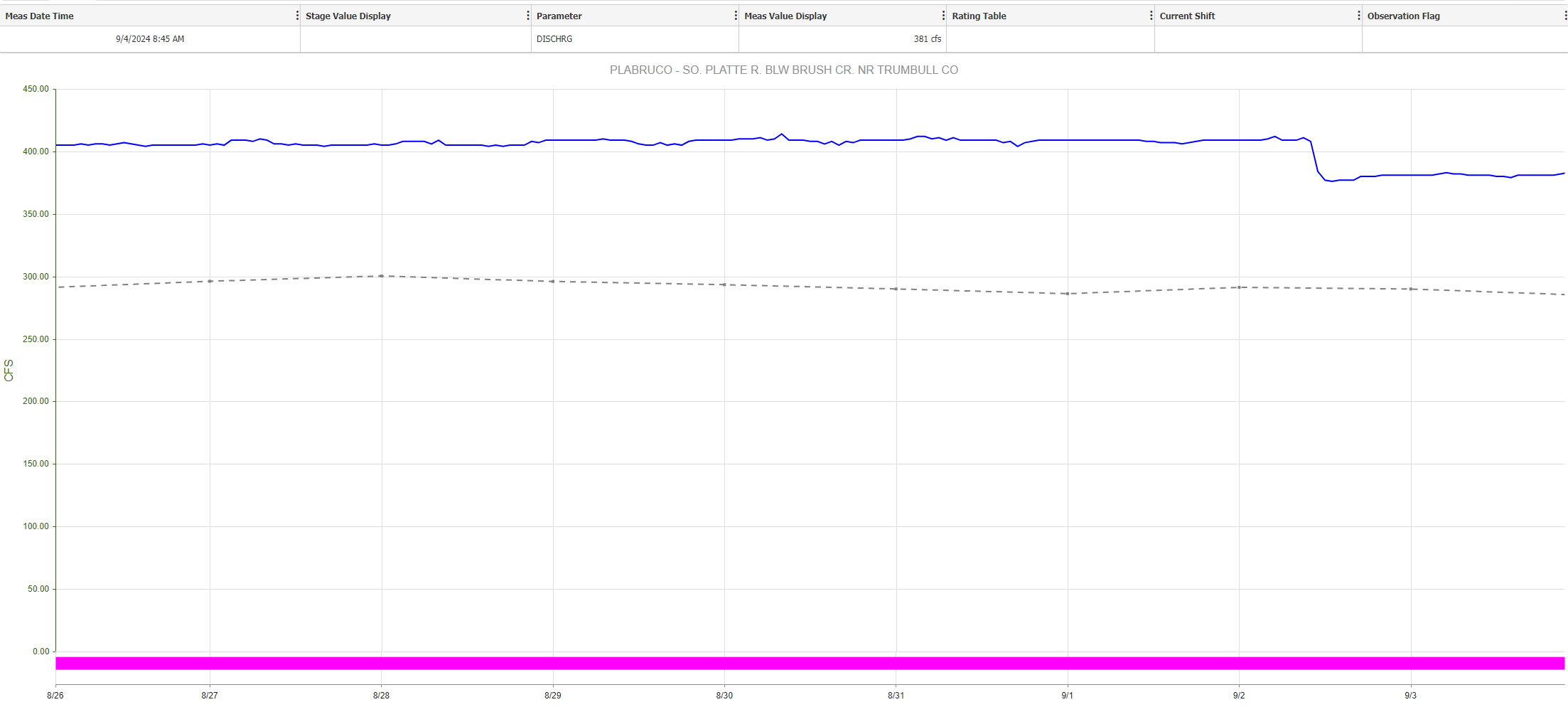The image size is (1568, 707).
Task: Click the 8/28 x-axis date label
Action: (381, 696)
